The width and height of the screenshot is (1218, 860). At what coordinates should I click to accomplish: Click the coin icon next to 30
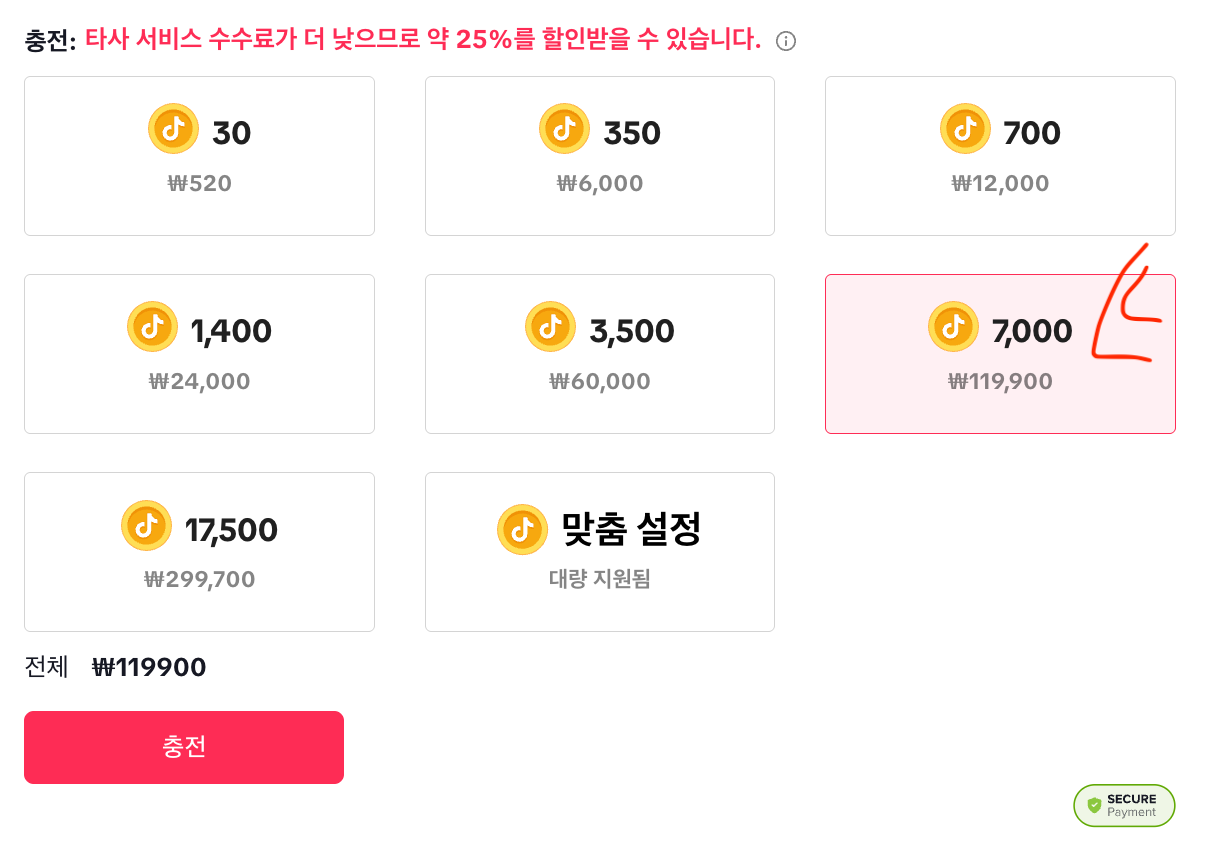173,129
